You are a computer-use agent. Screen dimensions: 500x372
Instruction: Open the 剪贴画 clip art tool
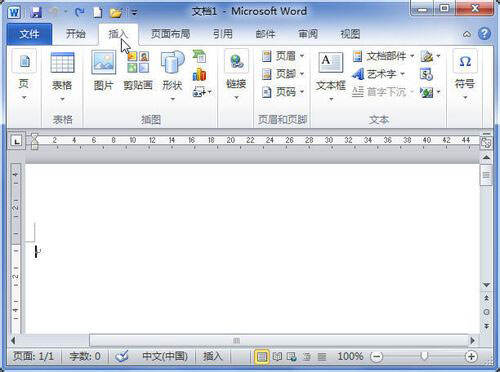point(138,71)
